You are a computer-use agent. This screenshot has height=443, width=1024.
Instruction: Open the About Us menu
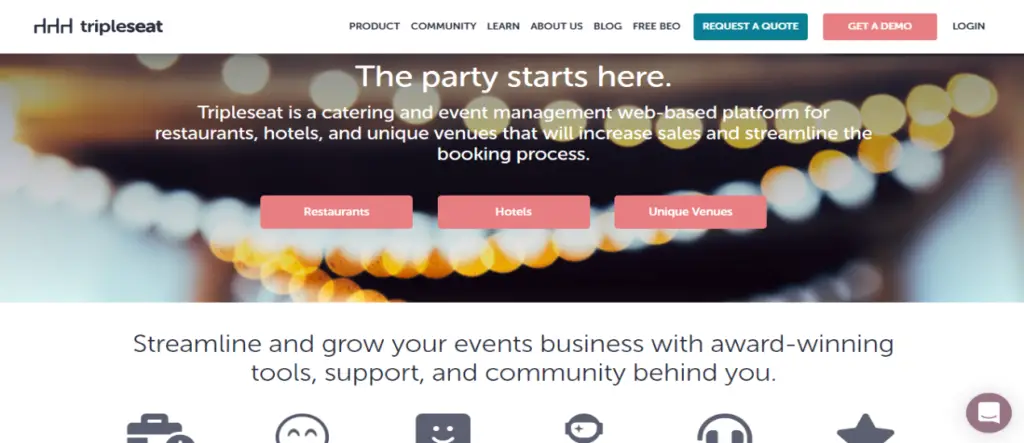point(556,26)
